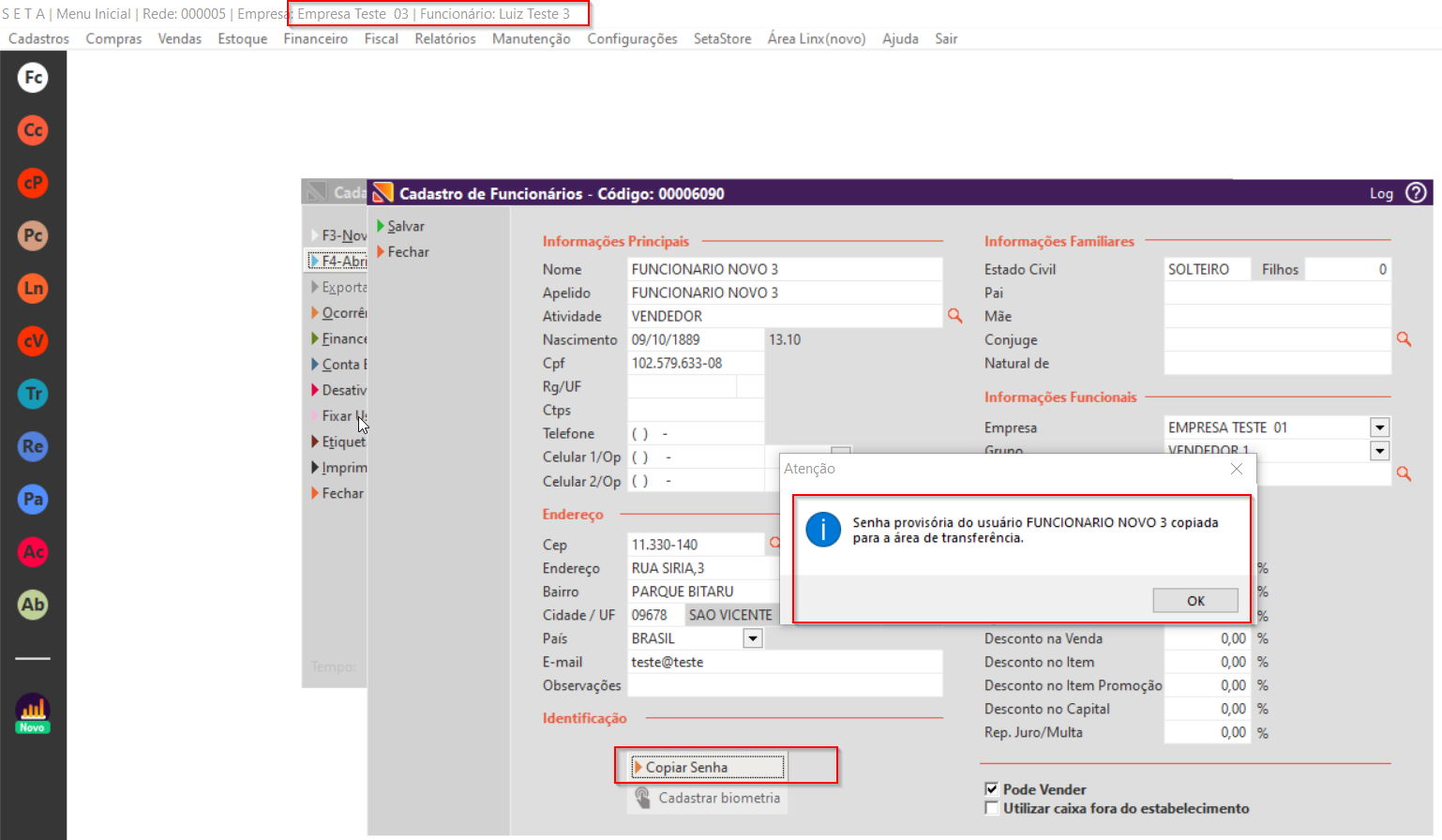Open the Tr sidebar shortcut
The image size is (1442, 840).
(x=33, y=394)
